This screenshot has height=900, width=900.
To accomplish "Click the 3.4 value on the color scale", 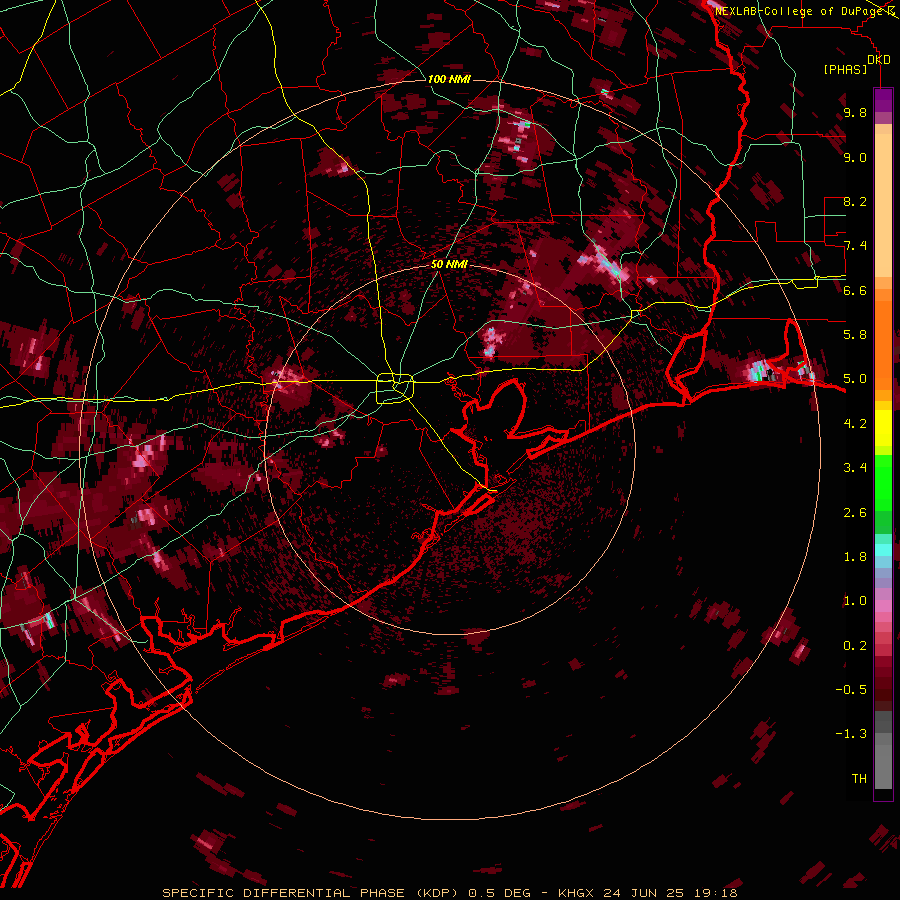I will [855, 467].
